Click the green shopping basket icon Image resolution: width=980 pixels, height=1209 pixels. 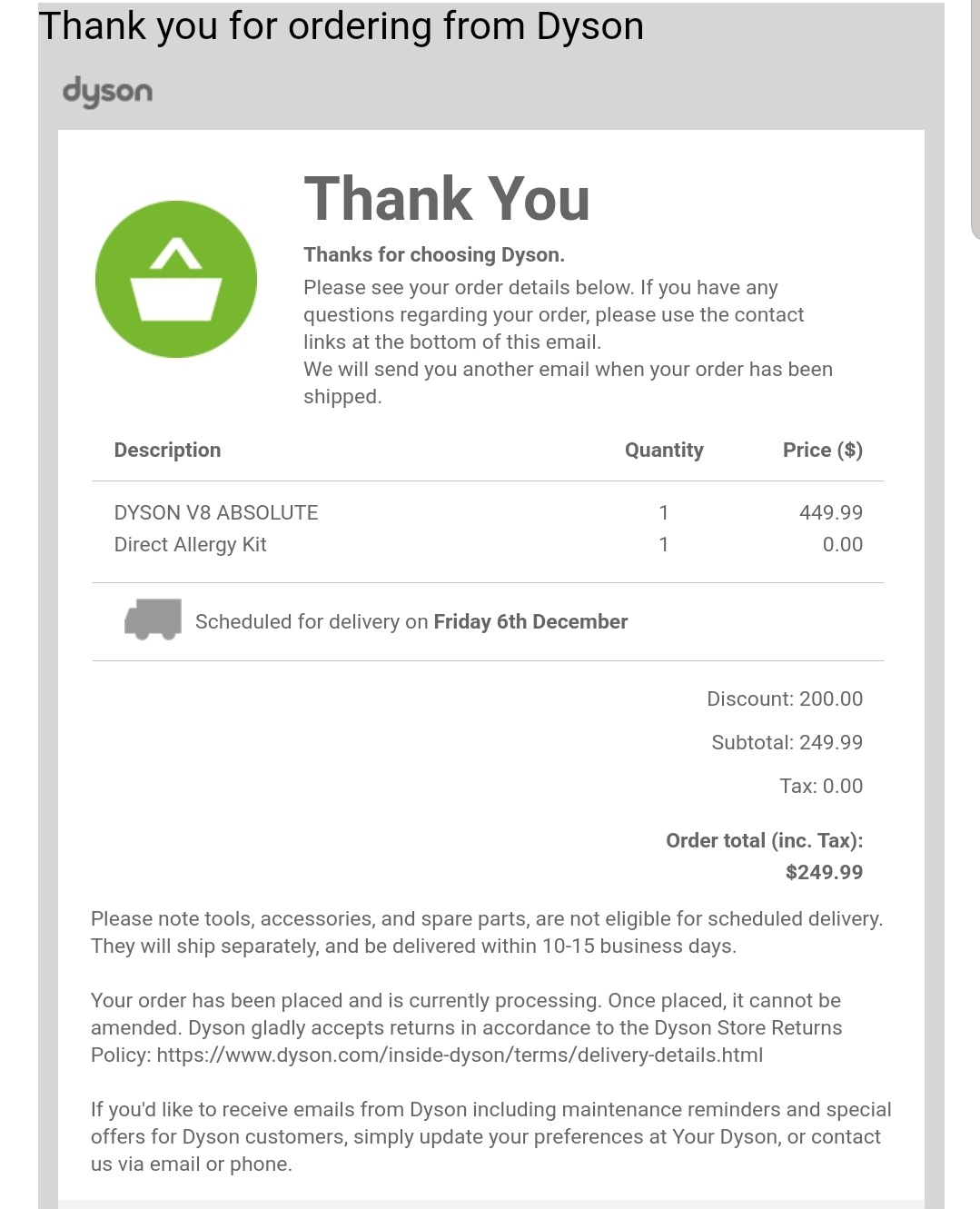(x=176, y=279)
